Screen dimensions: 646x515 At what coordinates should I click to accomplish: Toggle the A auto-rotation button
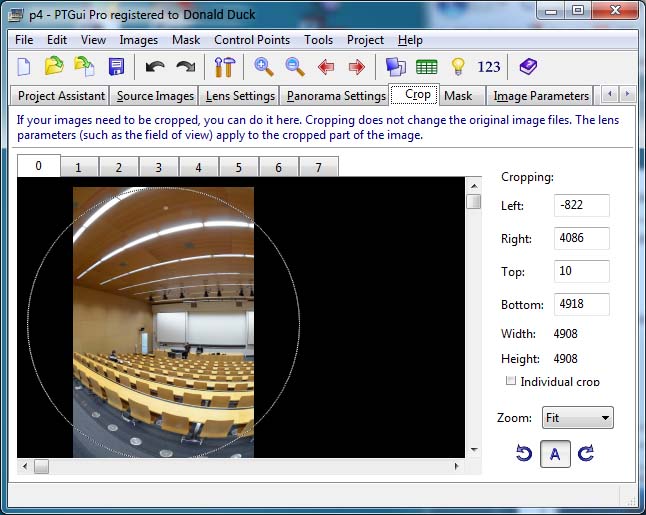point(555,454)
